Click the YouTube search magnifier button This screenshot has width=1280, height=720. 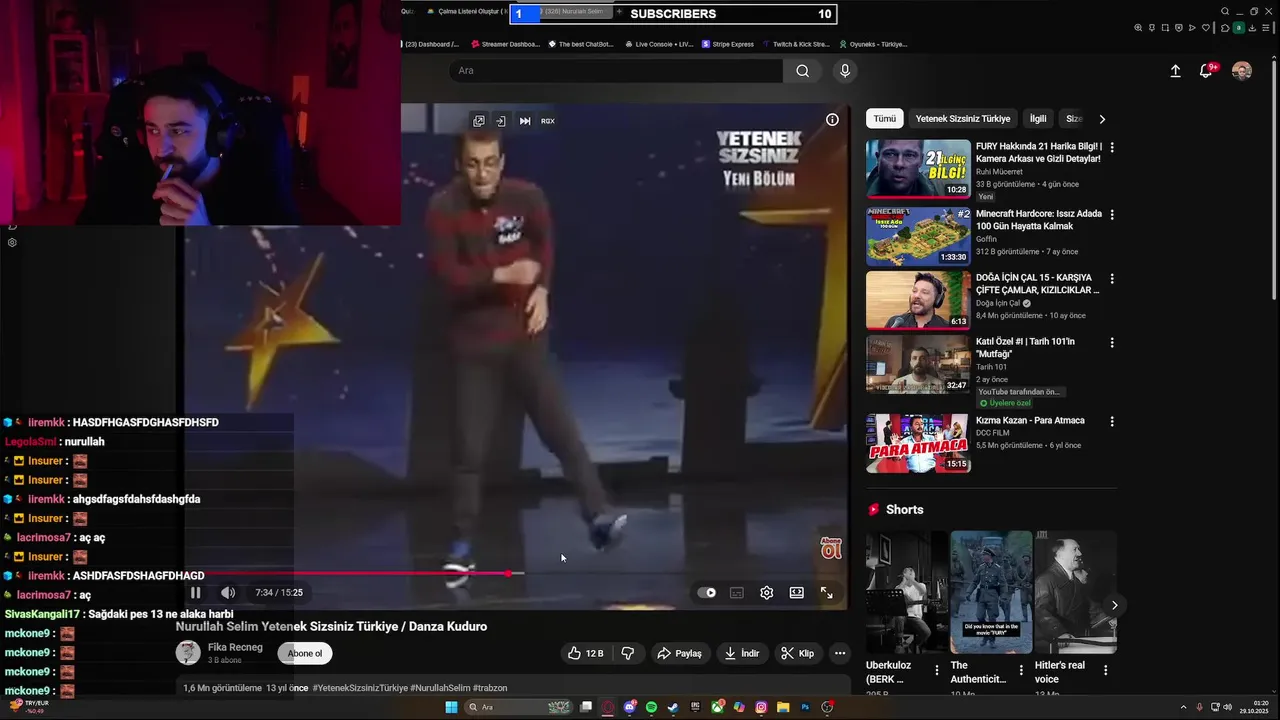[x=802, y=70]
